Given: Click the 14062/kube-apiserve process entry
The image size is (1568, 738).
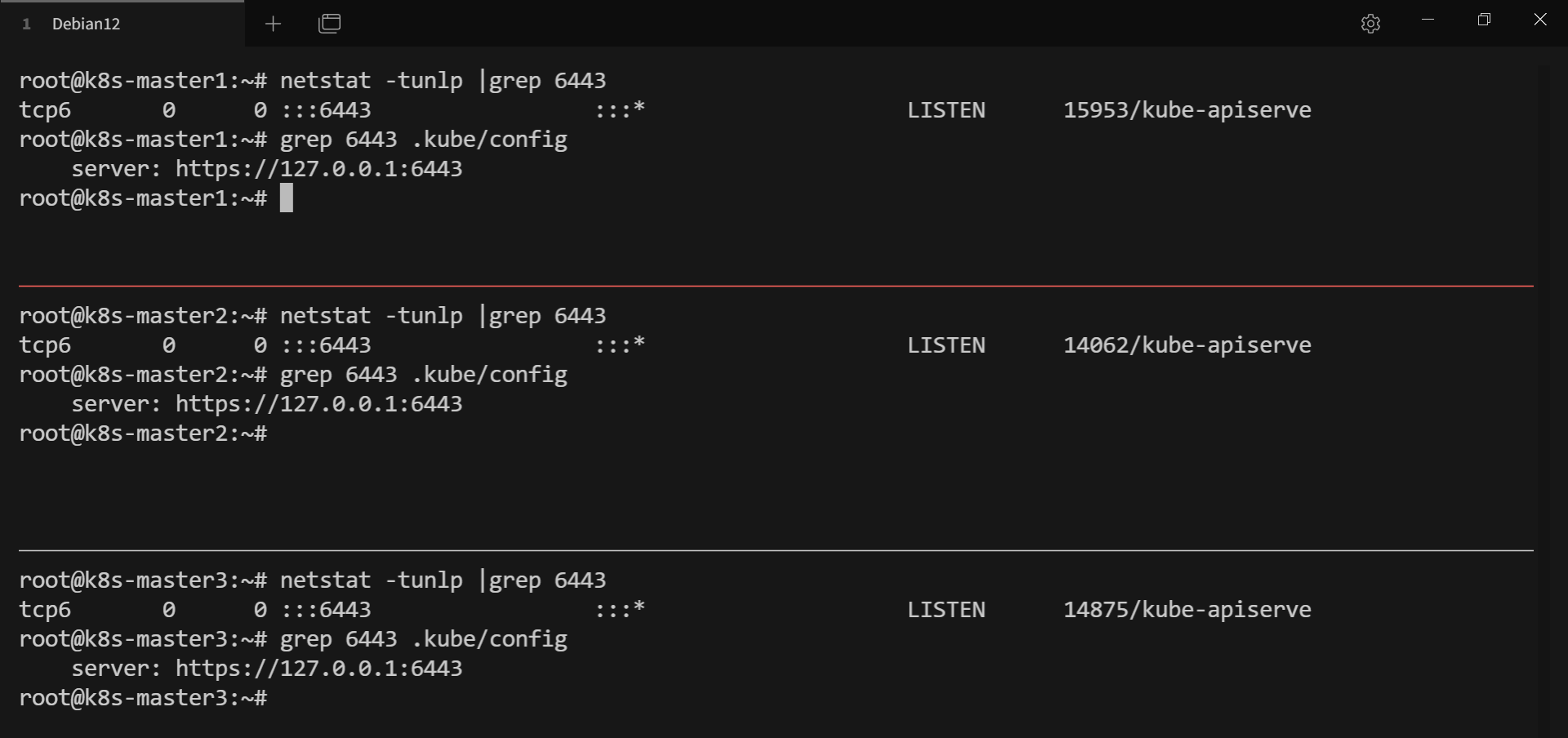Looking at the screenshot, I should coord(1187,345).
